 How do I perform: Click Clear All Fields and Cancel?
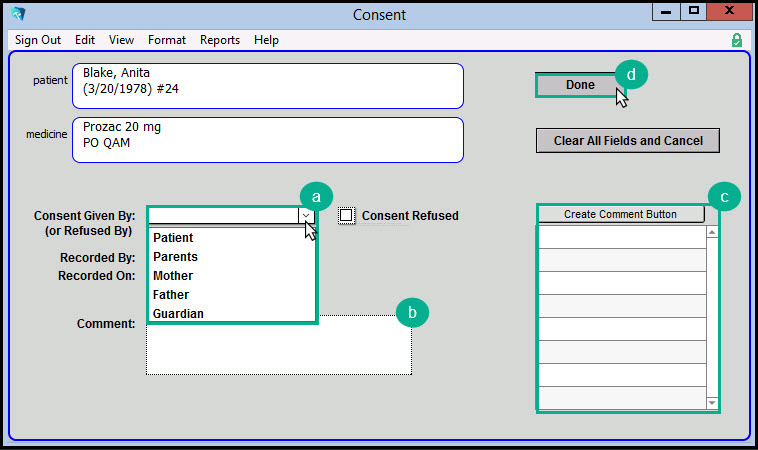pyautogui.click(x=628, y=141)
